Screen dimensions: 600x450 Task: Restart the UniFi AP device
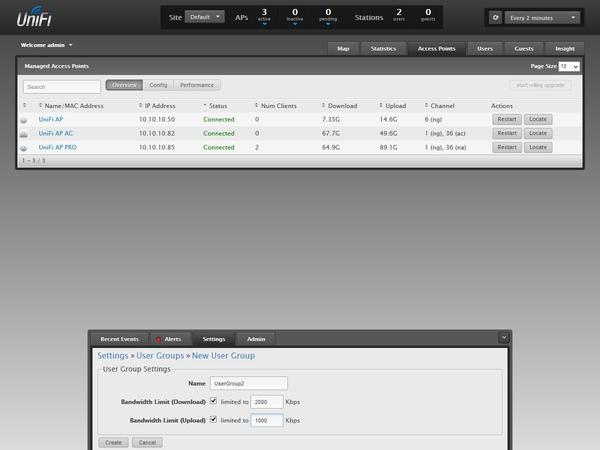click(x=507, y=119)
